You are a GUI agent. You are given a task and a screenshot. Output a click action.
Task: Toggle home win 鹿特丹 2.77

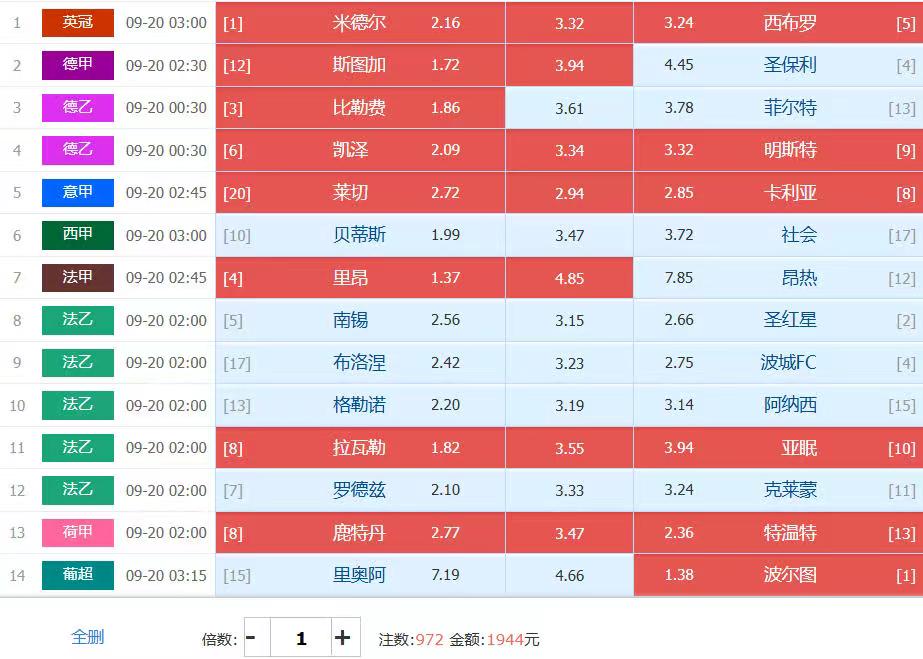coord(360,532)
